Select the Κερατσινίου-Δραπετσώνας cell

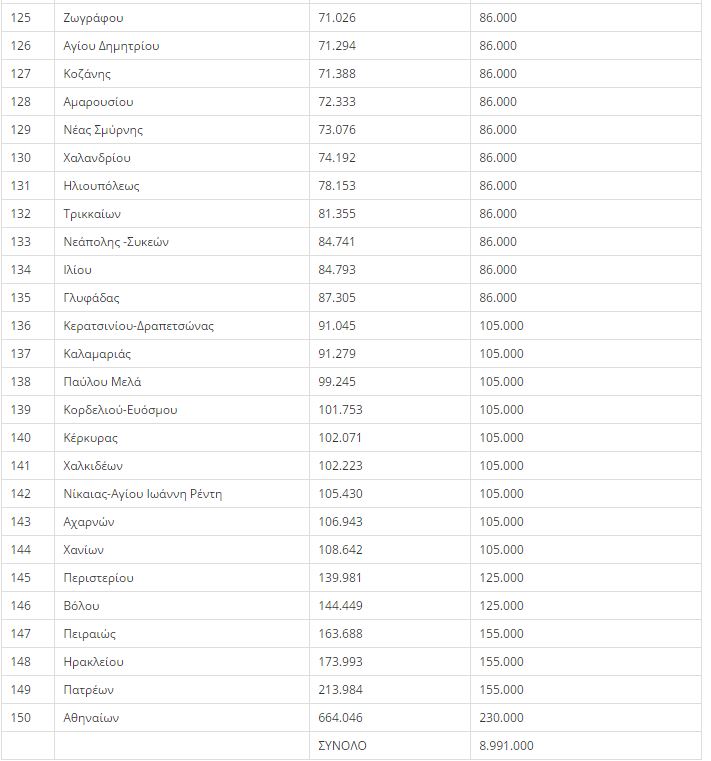click(x=182, y=326)
